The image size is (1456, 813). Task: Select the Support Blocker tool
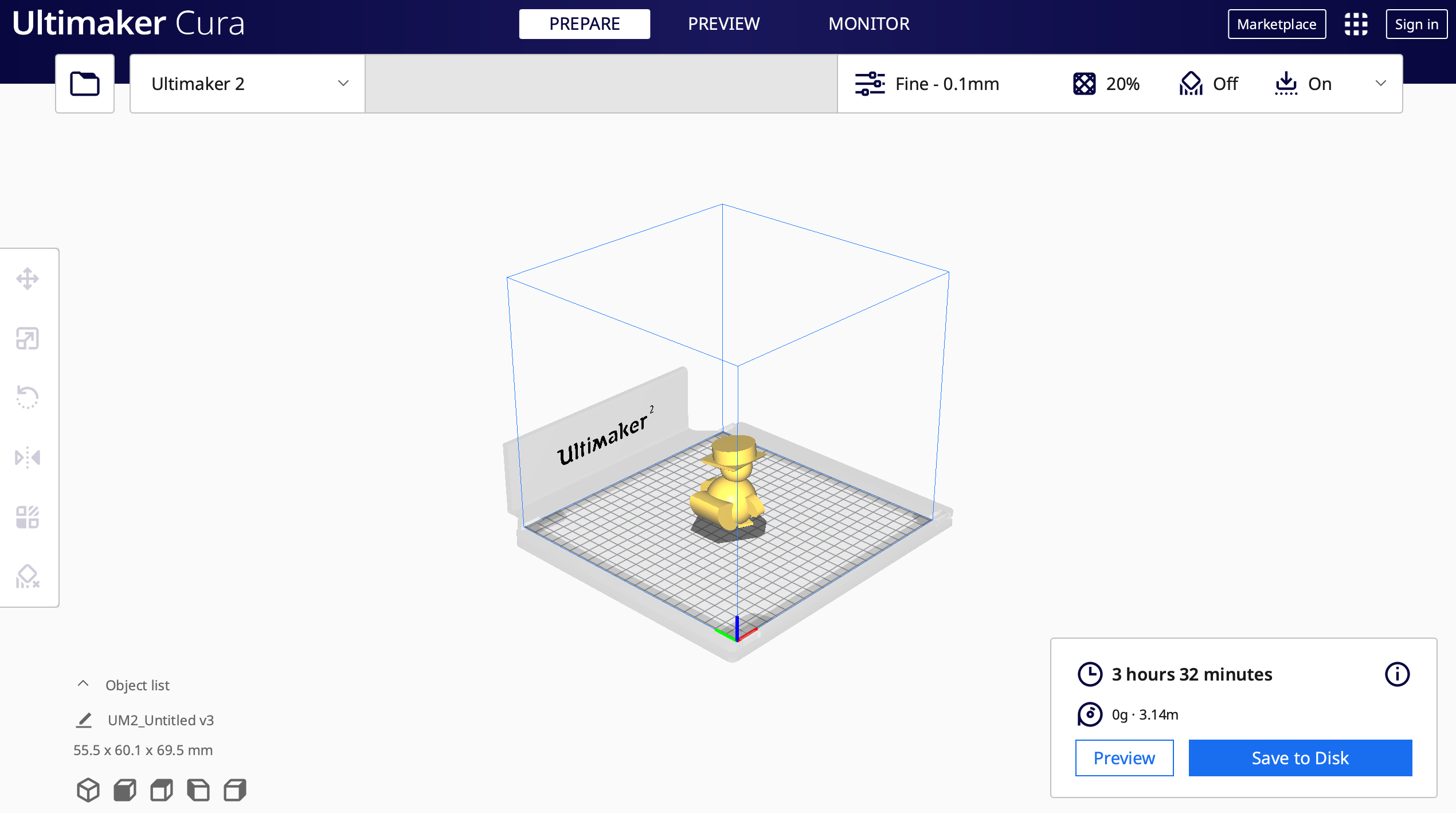(28, 576)
